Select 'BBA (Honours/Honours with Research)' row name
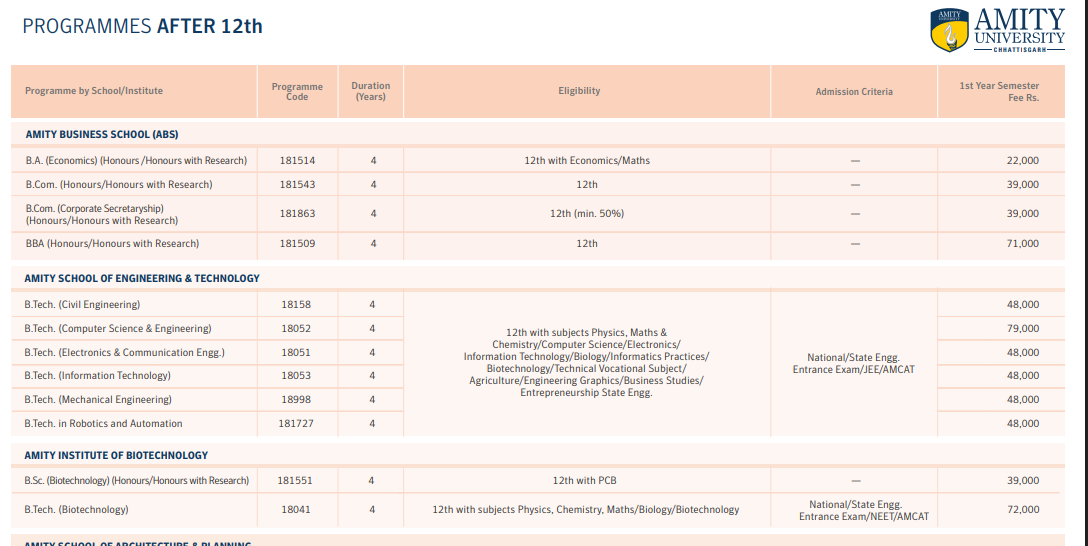This screenshot has height=546, width=1088. tap(112, 244)
